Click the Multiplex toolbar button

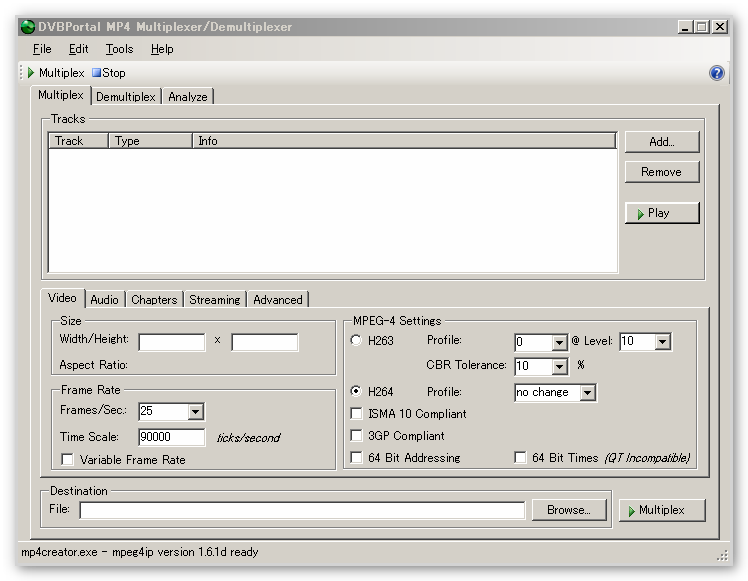point(56,73)
